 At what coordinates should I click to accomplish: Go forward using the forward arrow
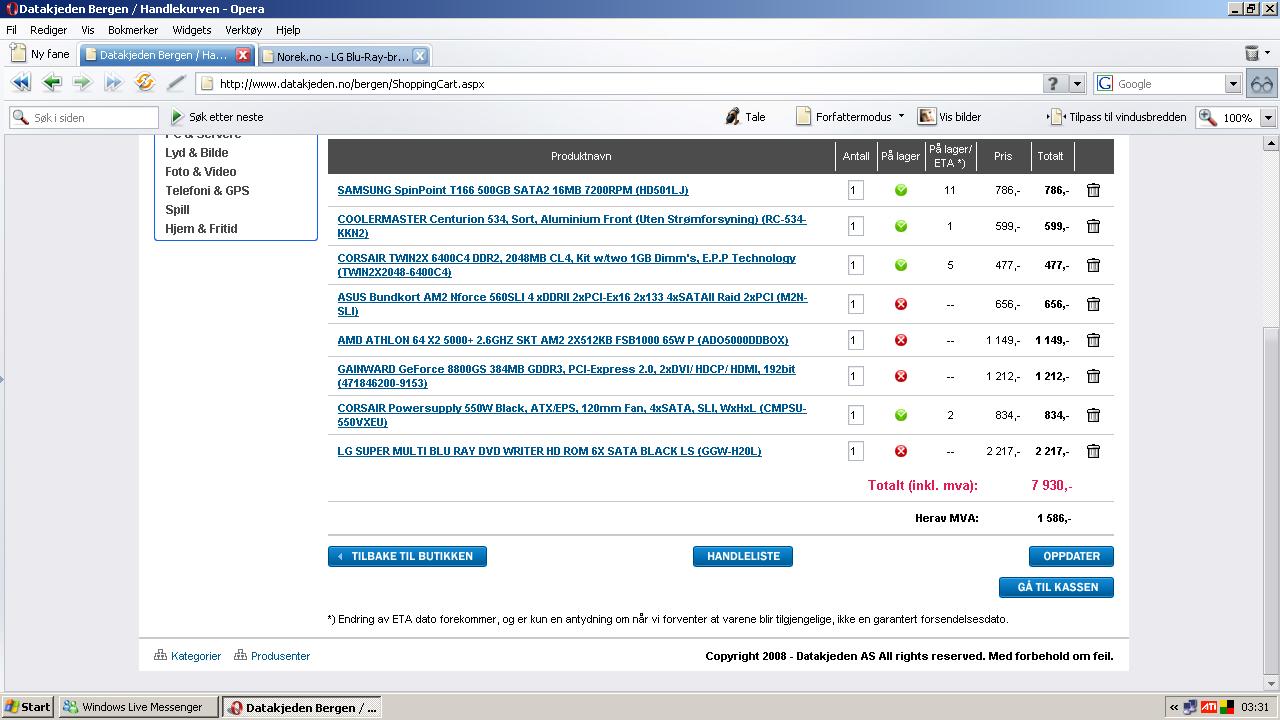point(82,83)
